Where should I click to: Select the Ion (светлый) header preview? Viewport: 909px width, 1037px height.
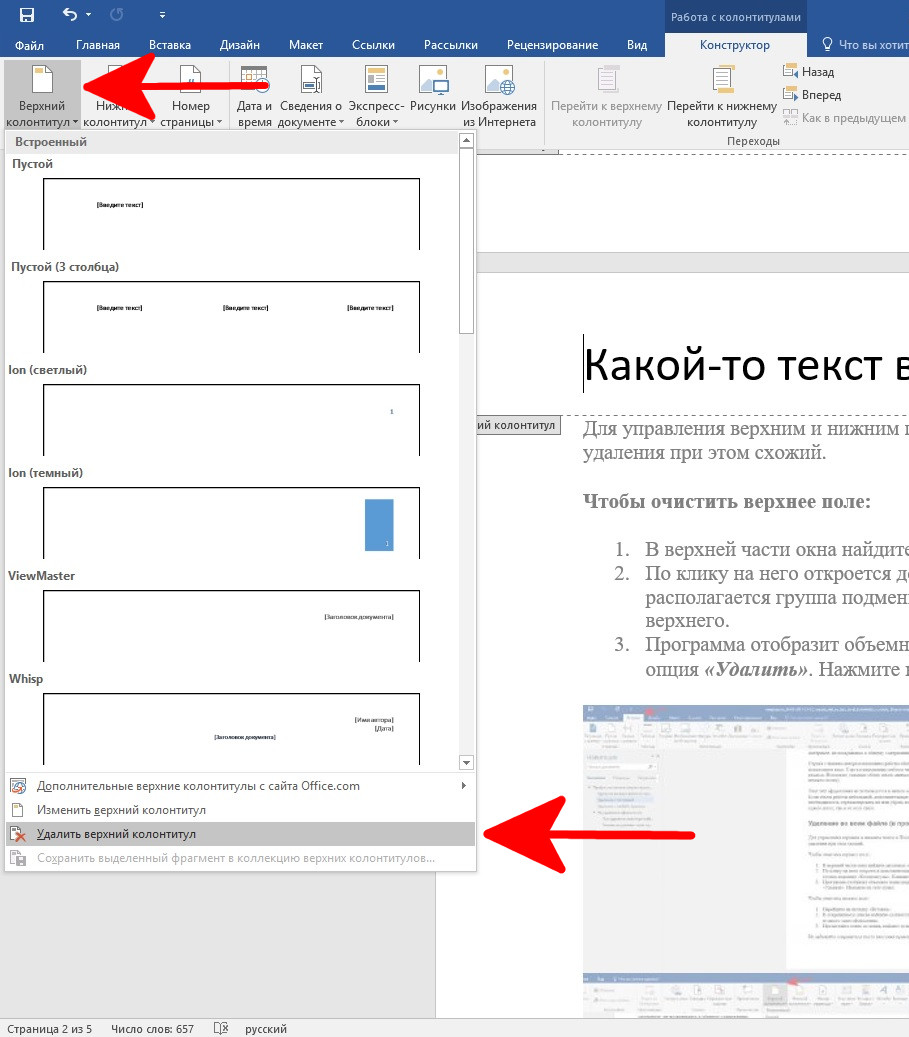(x=232, y=420)
